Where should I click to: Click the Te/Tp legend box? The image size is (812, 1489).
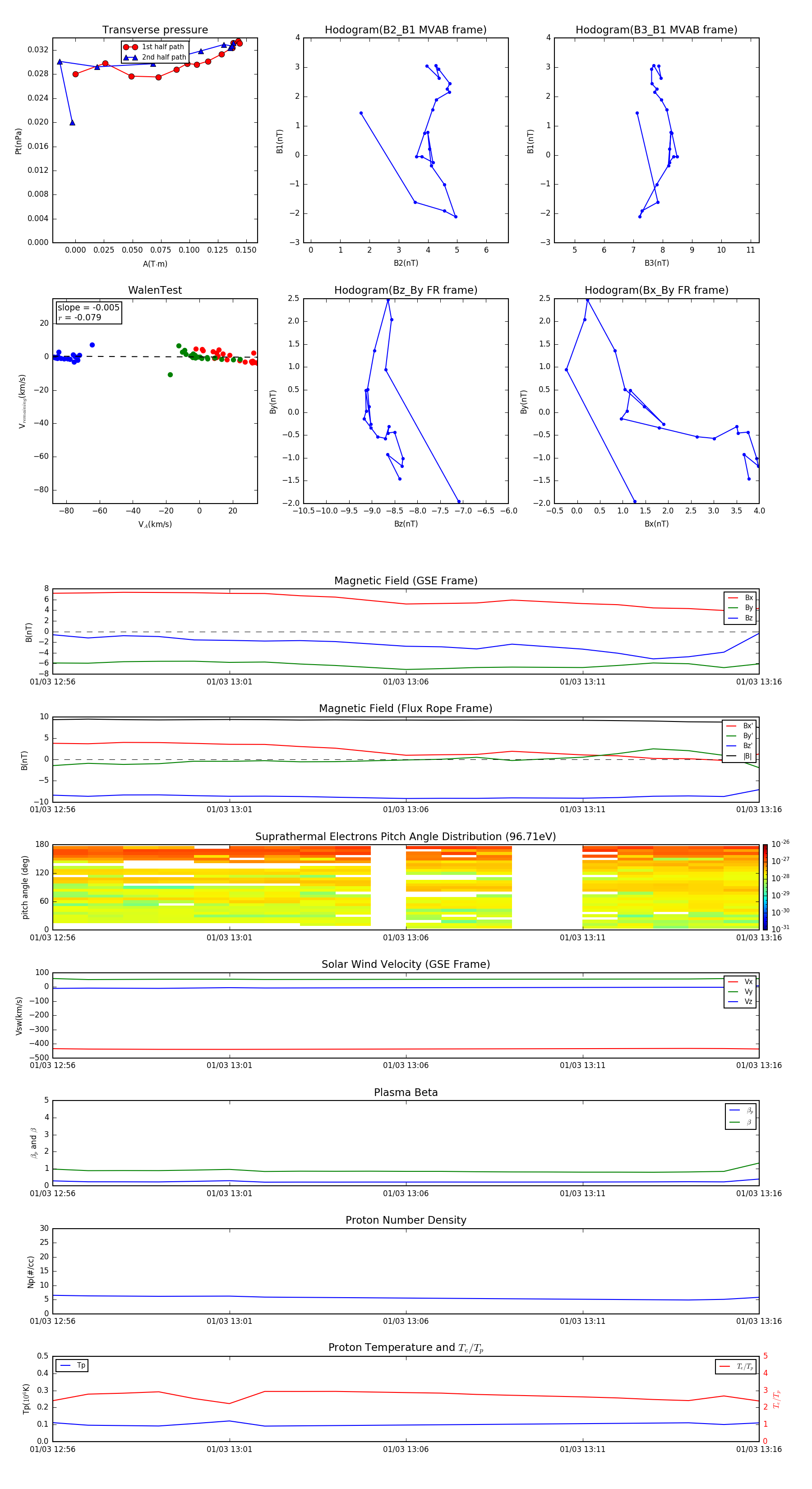click(x=736, y=1366)
